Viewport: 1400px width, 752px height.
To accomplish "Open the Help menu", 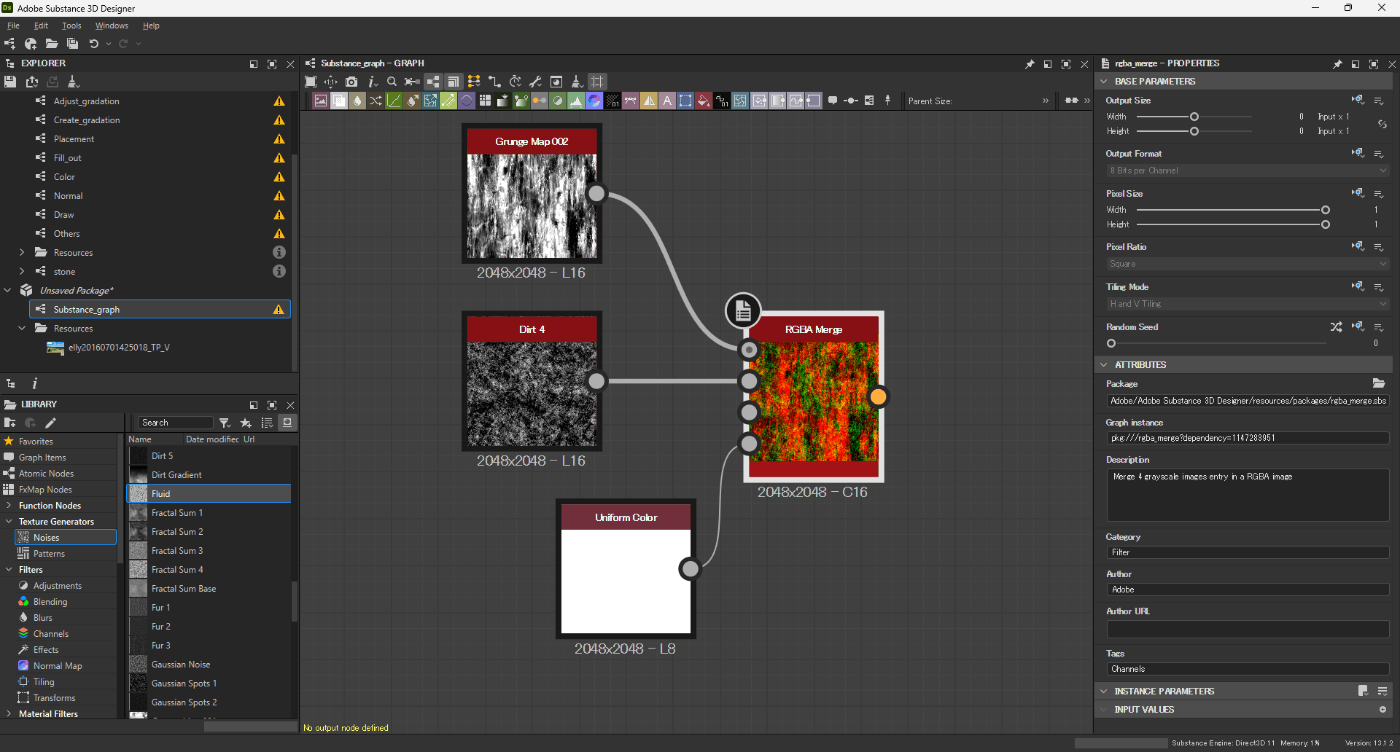I will tap(151, 26).
